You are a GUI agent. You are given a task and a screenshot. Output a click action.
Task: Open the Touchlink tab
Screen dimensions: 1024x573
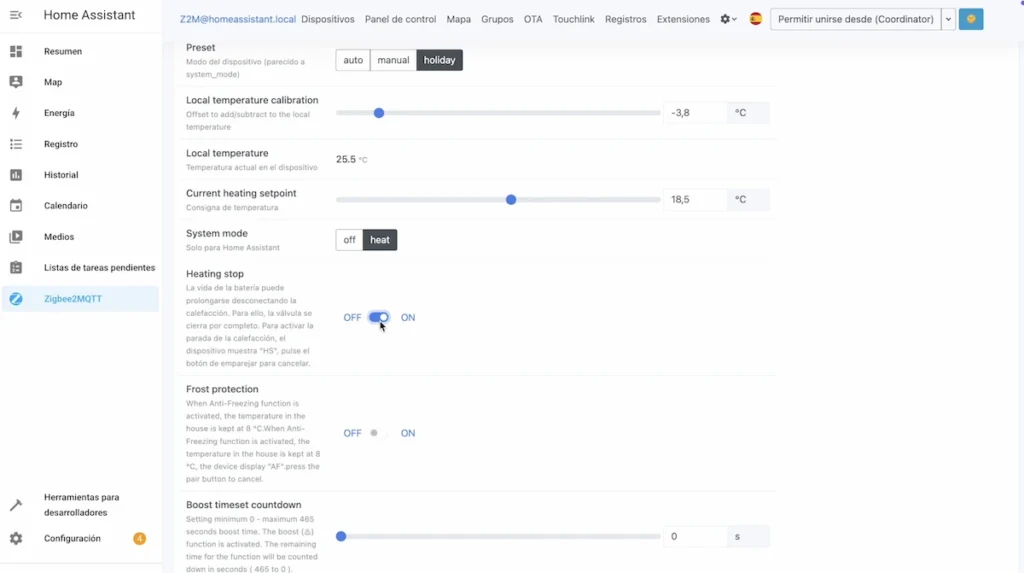coord(573,19)
